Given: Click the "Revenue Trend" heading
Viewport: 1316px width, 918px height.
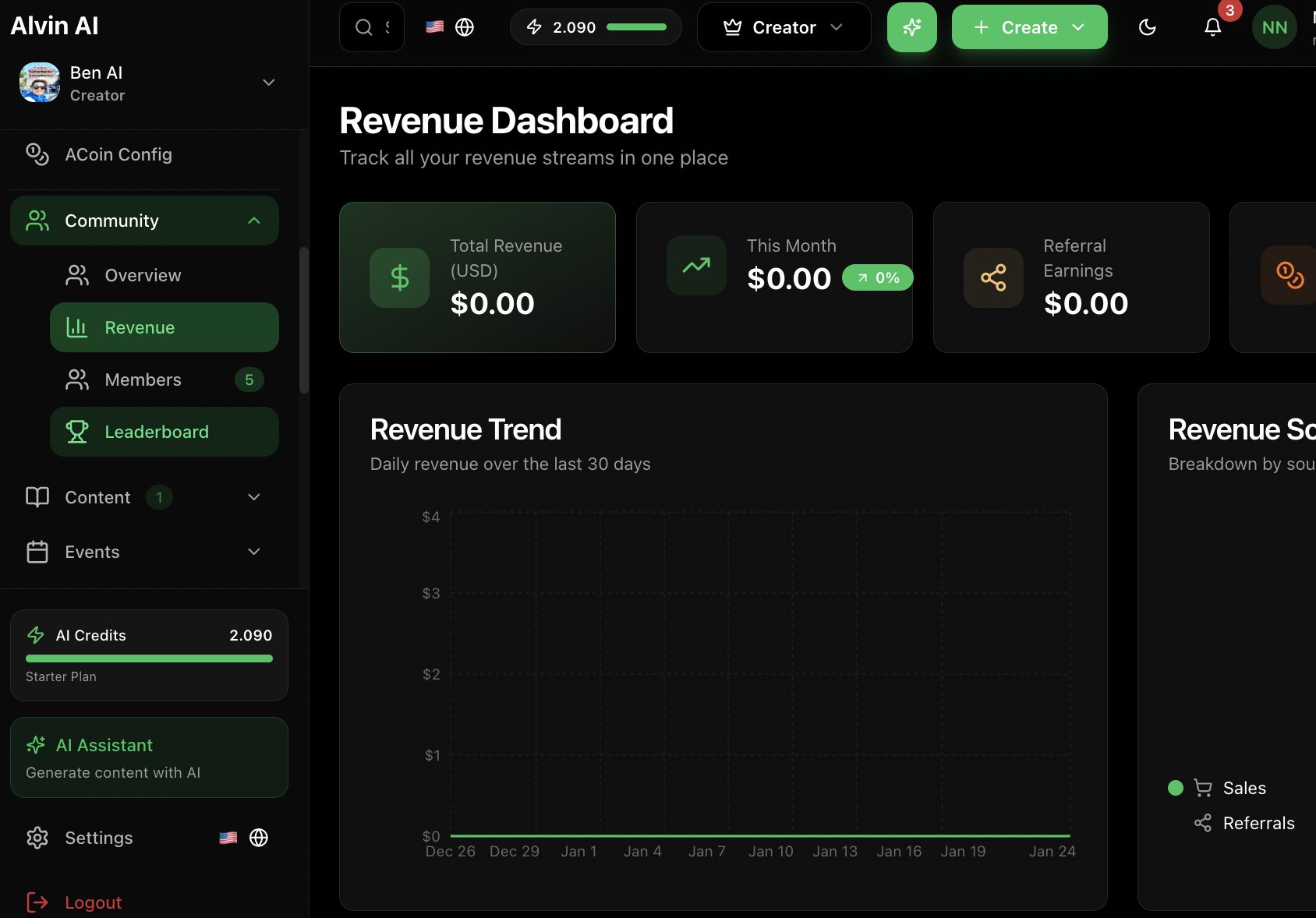Looking at the screenshot, I should tap(465, 429).
